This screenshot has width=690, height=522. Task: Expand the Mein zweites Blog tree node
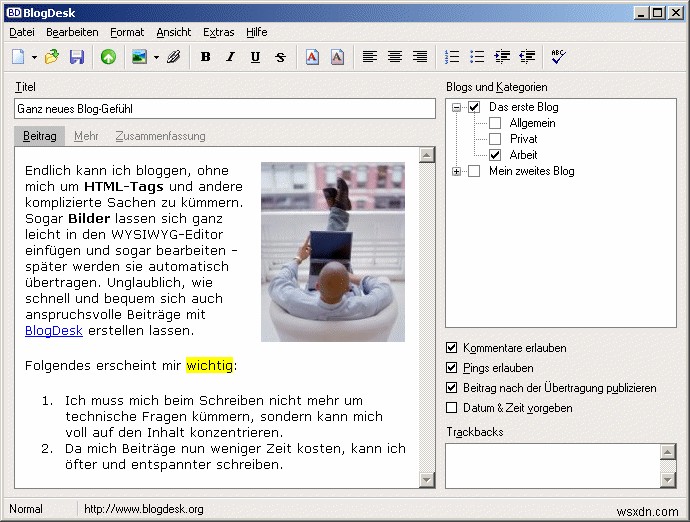[x=456, y=171]
